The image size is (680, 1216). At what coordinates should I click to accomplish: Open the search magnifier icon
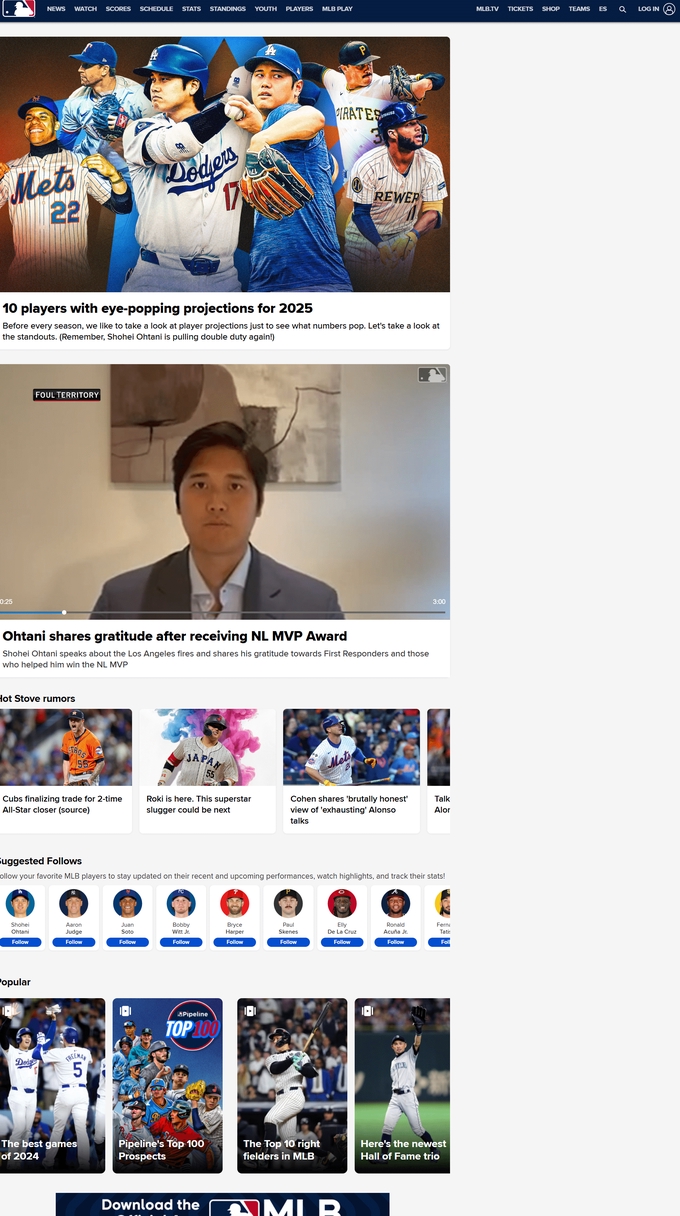click(622, 9)
